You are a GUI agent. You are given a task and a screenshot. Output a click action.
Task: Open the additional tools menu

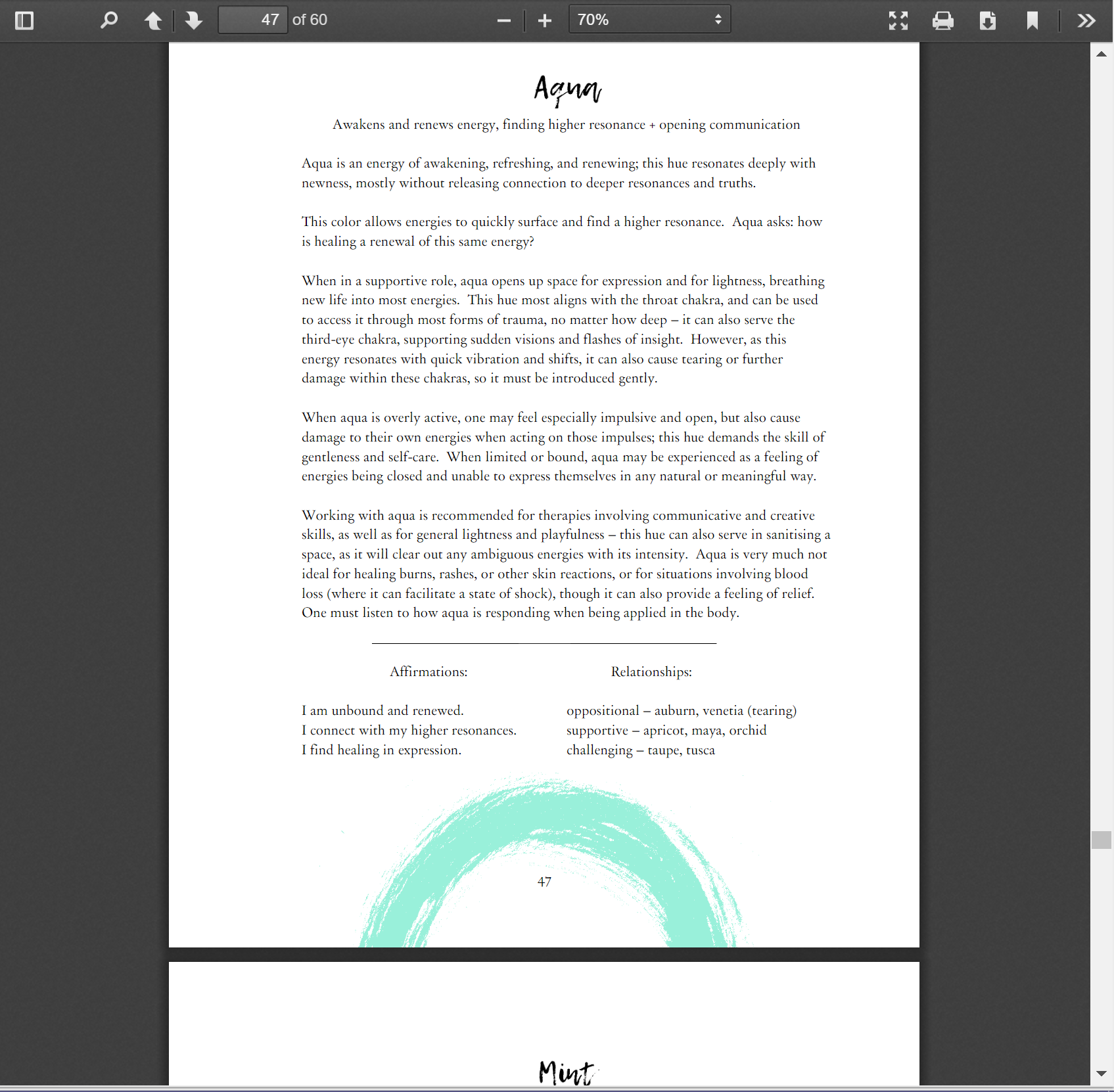click(x=1086, y=20)
